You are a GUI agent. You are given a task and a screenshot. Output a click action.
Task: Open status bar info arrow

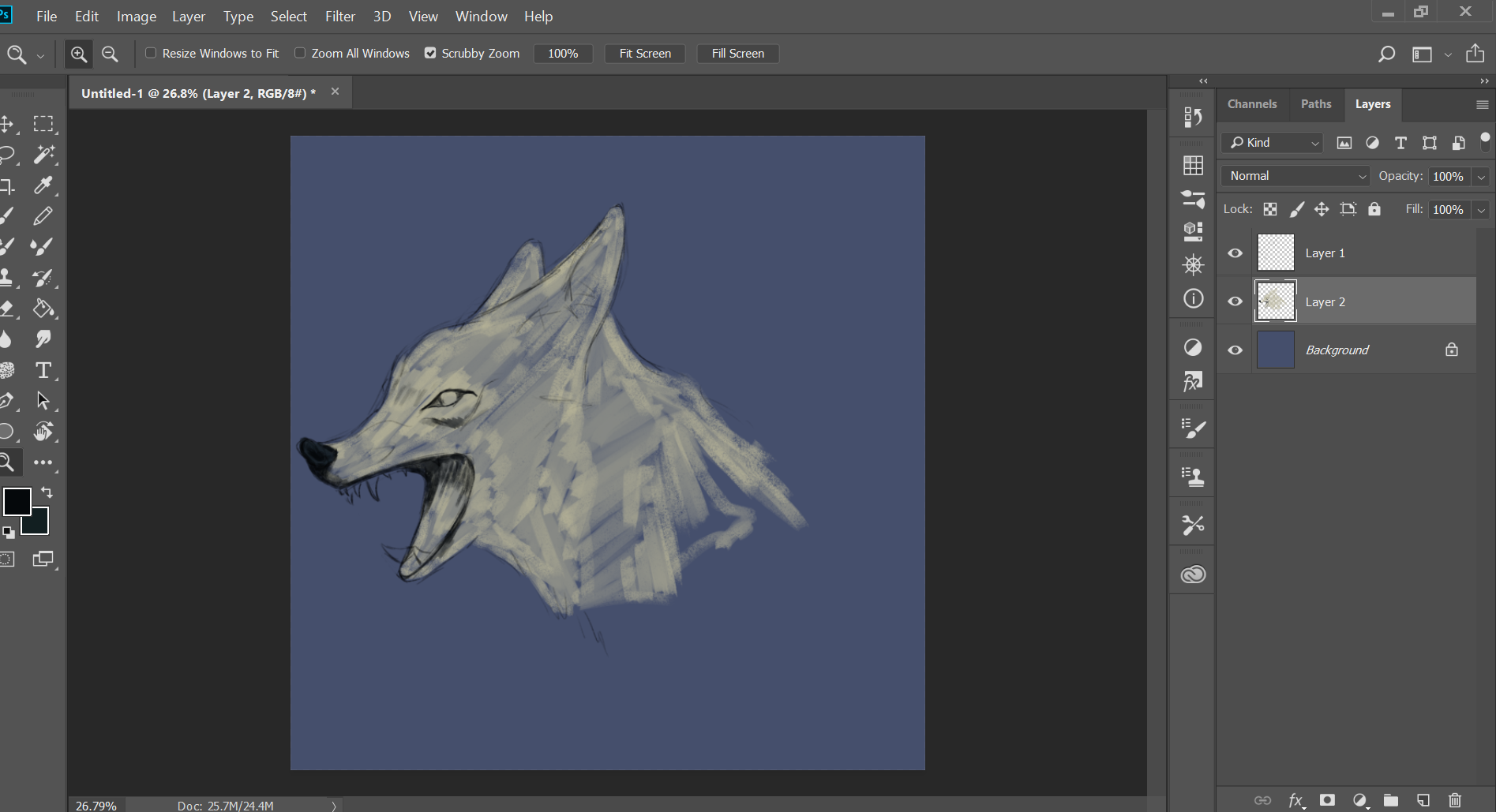tap(334, 806)
